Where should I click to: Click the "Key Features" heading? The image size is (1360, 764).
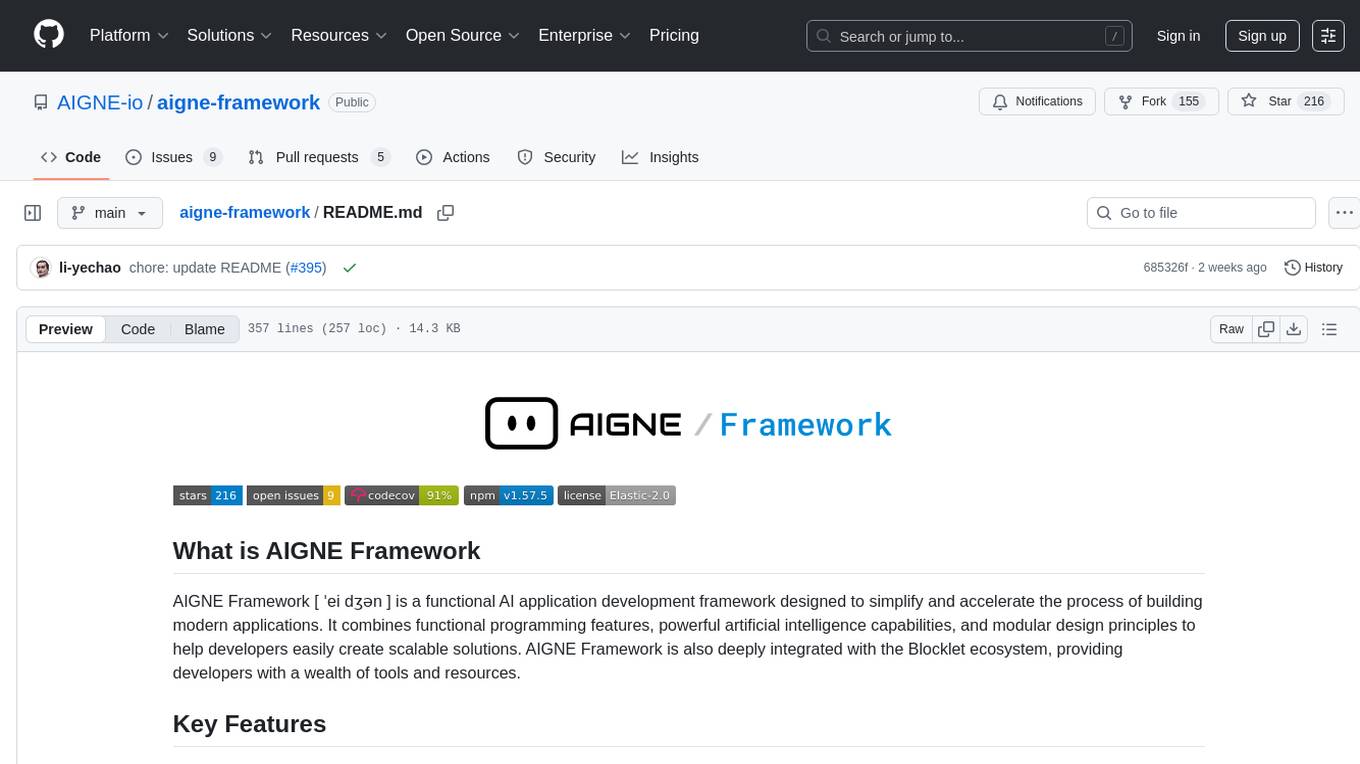(250, 724)
